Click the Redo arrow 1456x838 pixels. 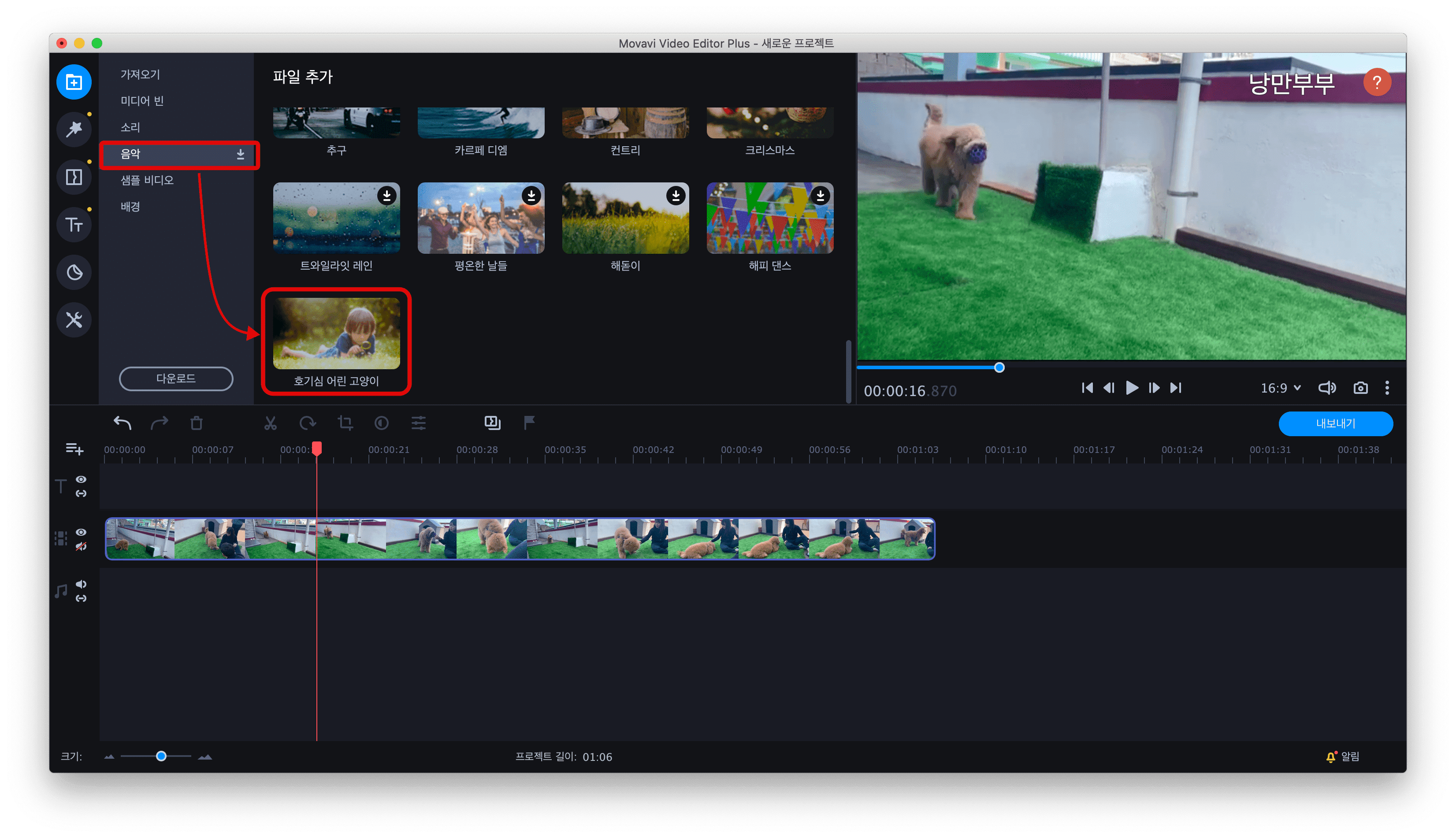(x=159, y=423)
